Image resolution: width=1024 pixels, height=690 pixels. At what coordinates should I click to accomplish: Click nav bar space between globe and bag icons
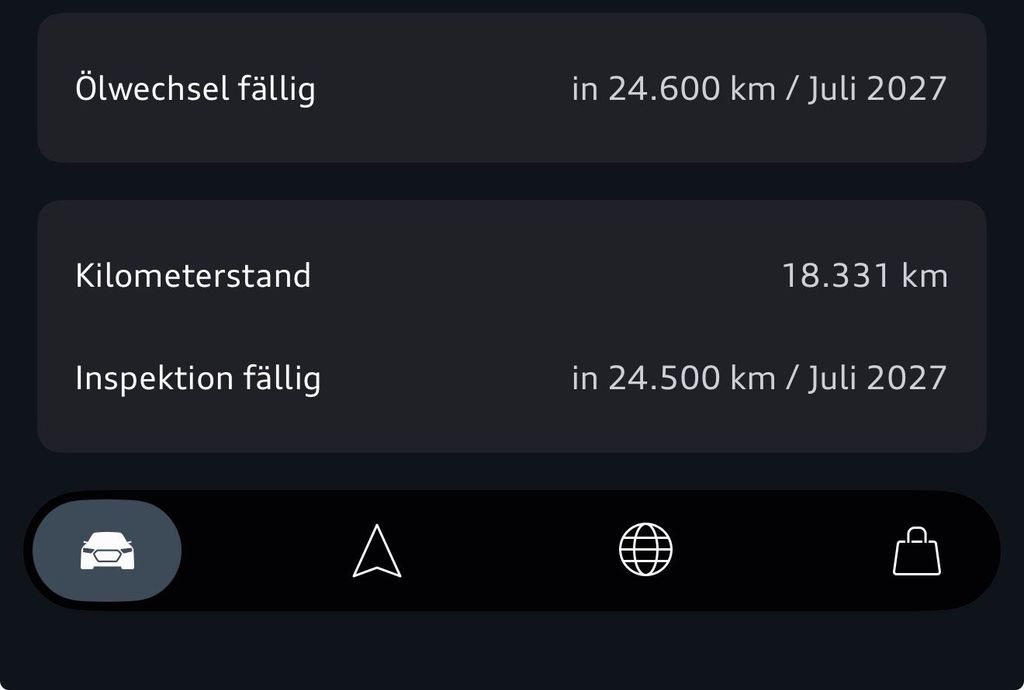(x=780, y=551)
